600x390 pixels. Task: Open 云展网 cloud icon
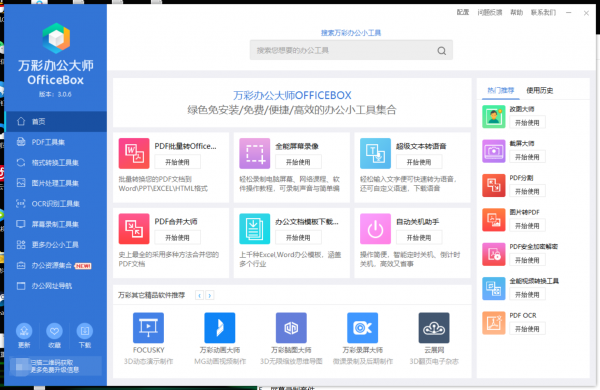434,328
